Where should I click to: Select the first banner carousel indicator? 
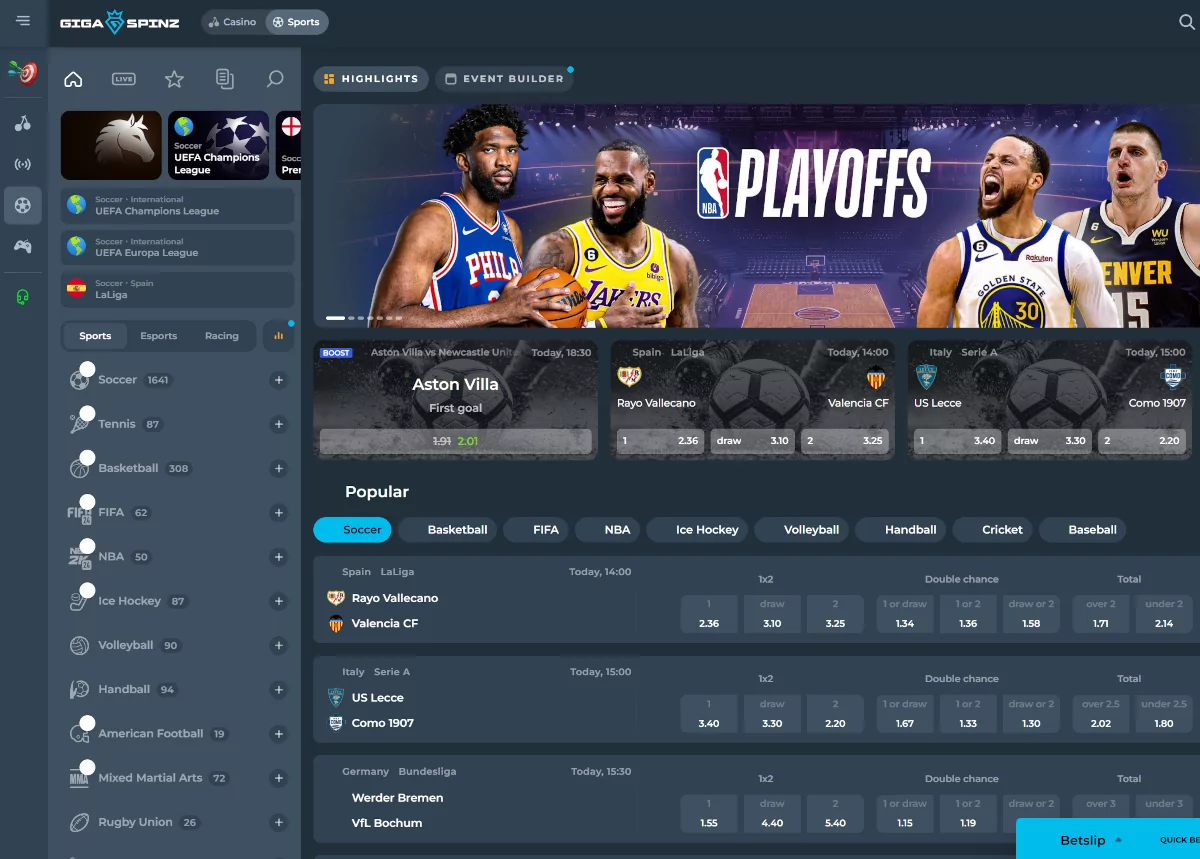coord(335,318)
